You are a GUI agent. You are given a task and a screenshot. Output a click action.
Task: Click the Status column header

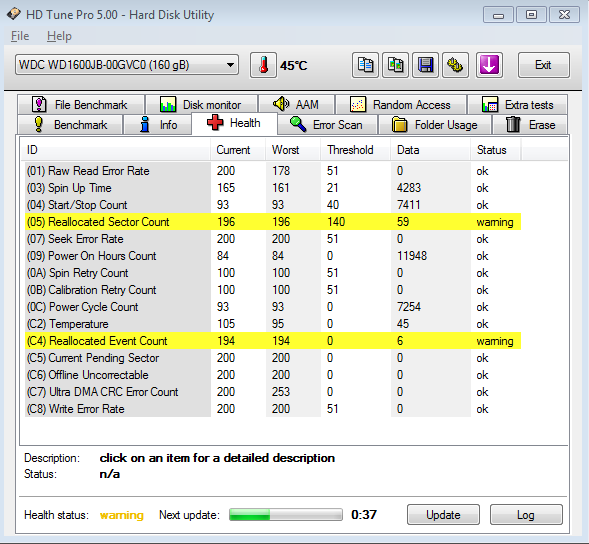pos(495,150)
